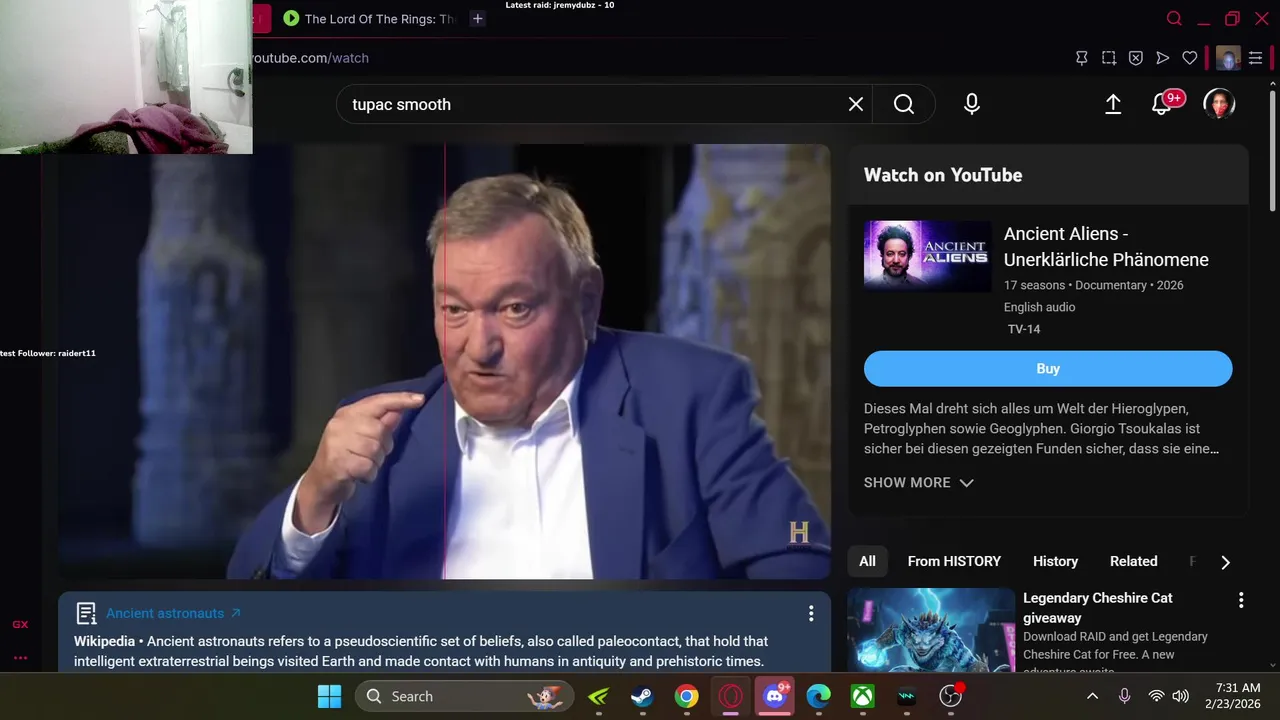This screenshot has width=1280, height=720.
Task: Select the All filter chip
Action: [867, 561]
